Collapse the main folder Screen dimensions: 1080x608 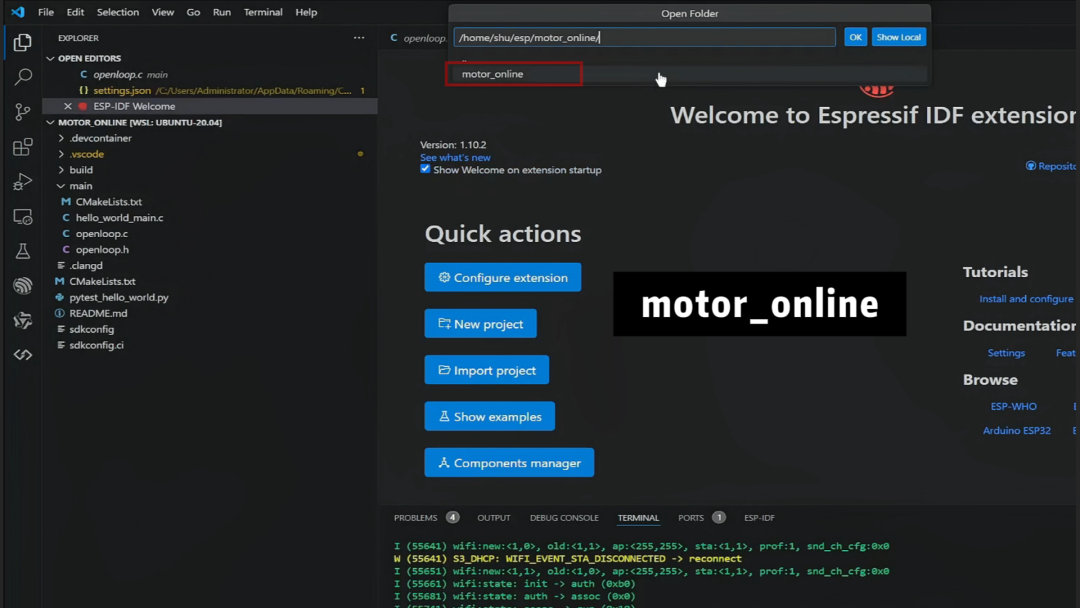[x=61, y=186]
